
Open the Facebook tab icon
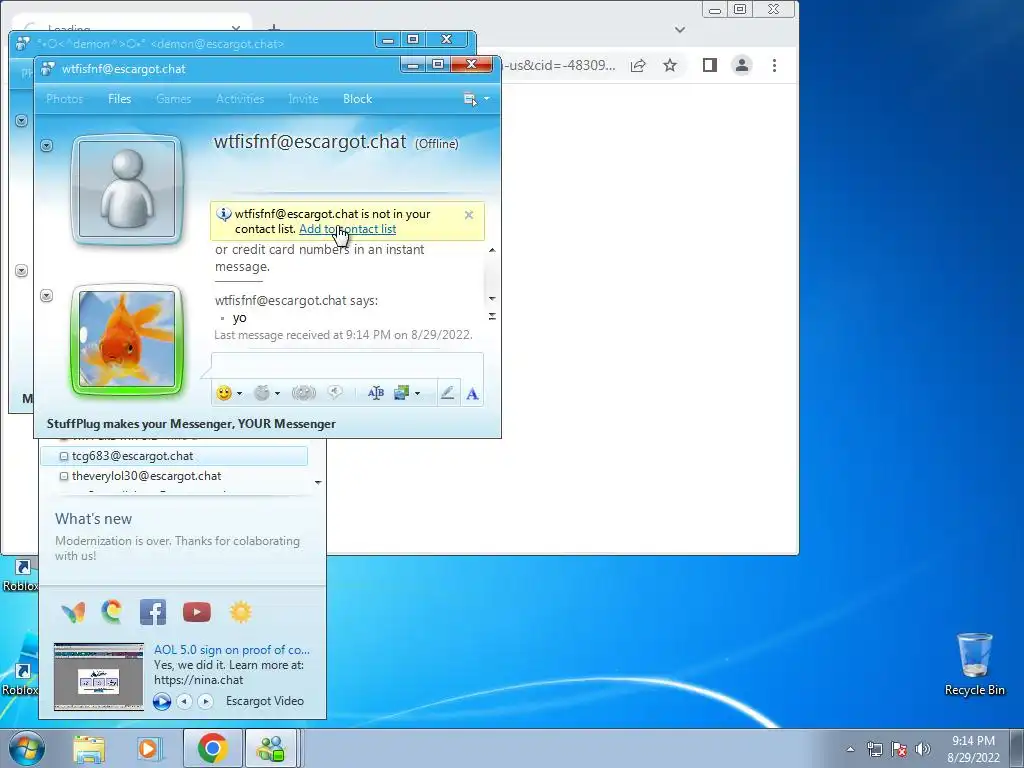point(153,612)
